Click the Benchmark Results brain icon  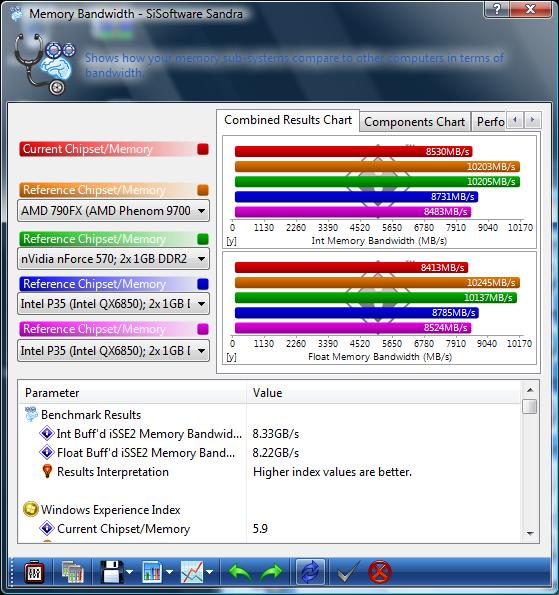click(31, 414)
